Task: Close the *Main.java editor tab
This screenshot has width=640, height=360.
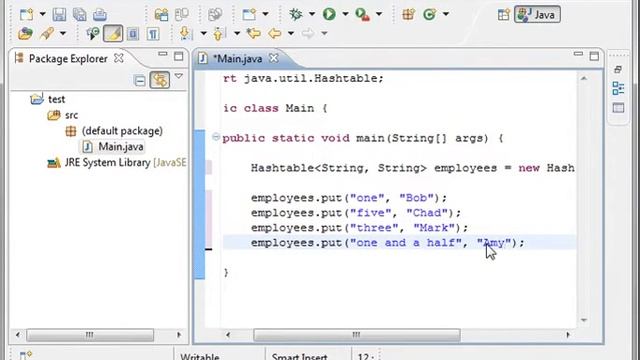Action: (274, 58)
